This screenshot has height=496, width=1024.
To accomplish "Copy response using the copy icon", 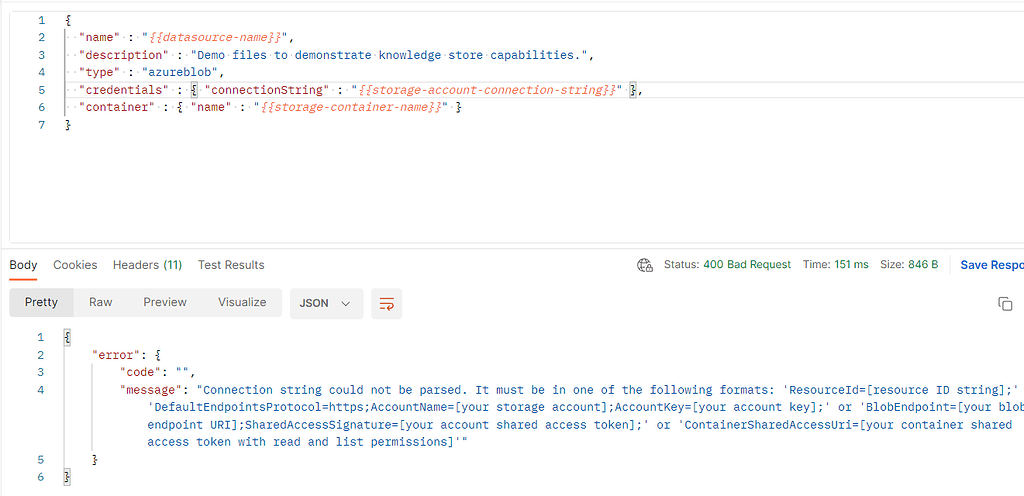I will click(x=1005, y=303).
